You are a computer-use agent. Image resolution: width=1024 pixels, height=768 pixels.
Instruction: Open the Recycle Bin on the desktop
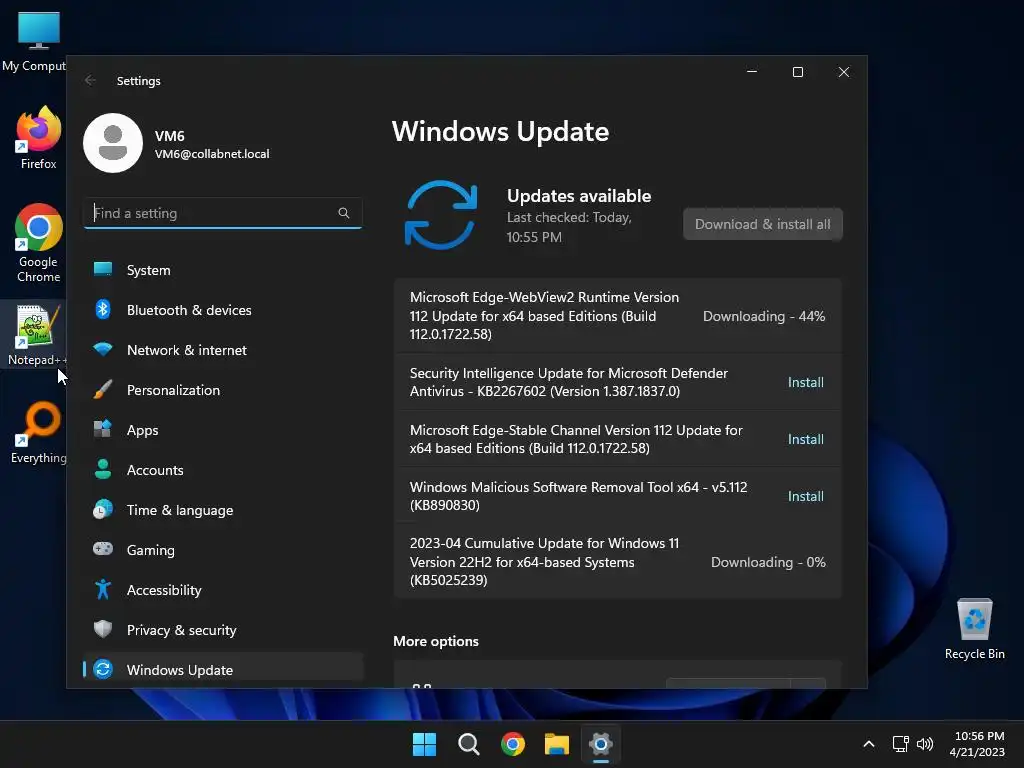(x=974, y=629)
